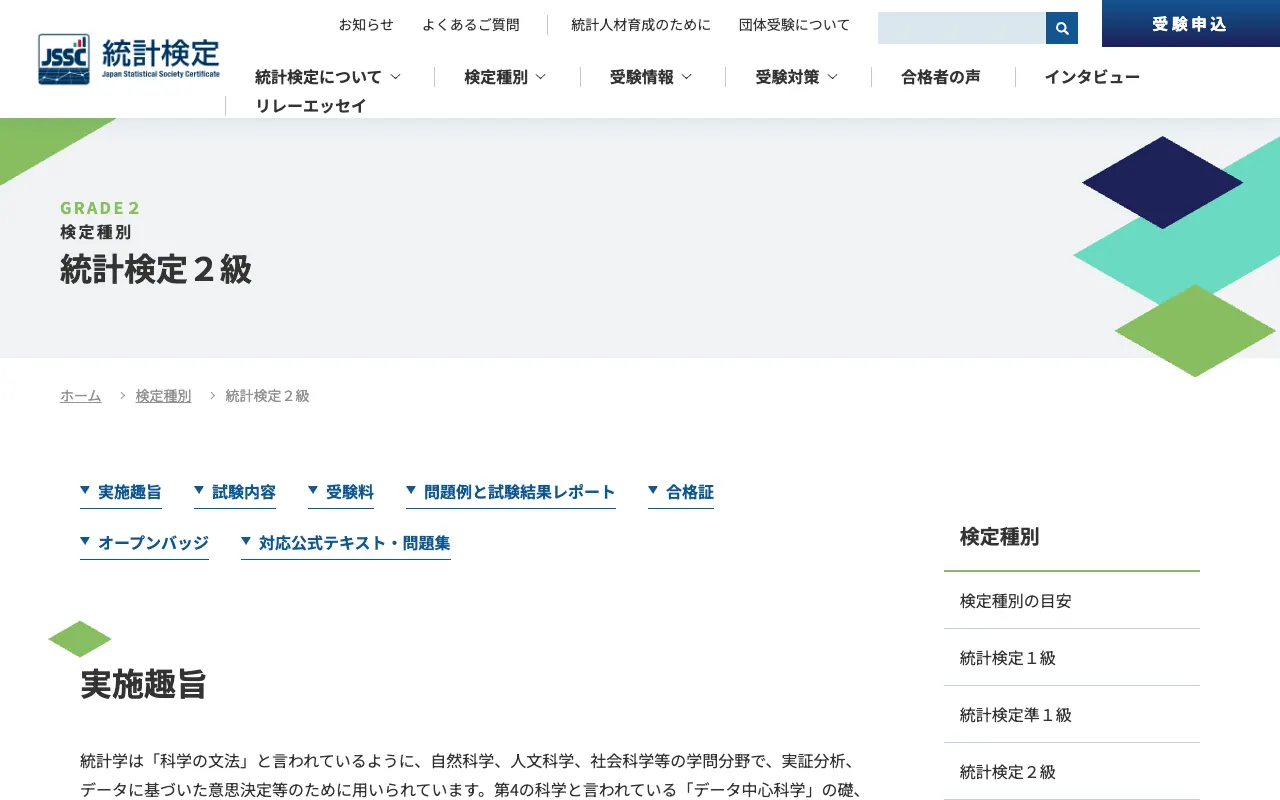Open 検定種別の目安 in sidebar
This screenshot has width=1280, height=800.
coord(1072,601)
